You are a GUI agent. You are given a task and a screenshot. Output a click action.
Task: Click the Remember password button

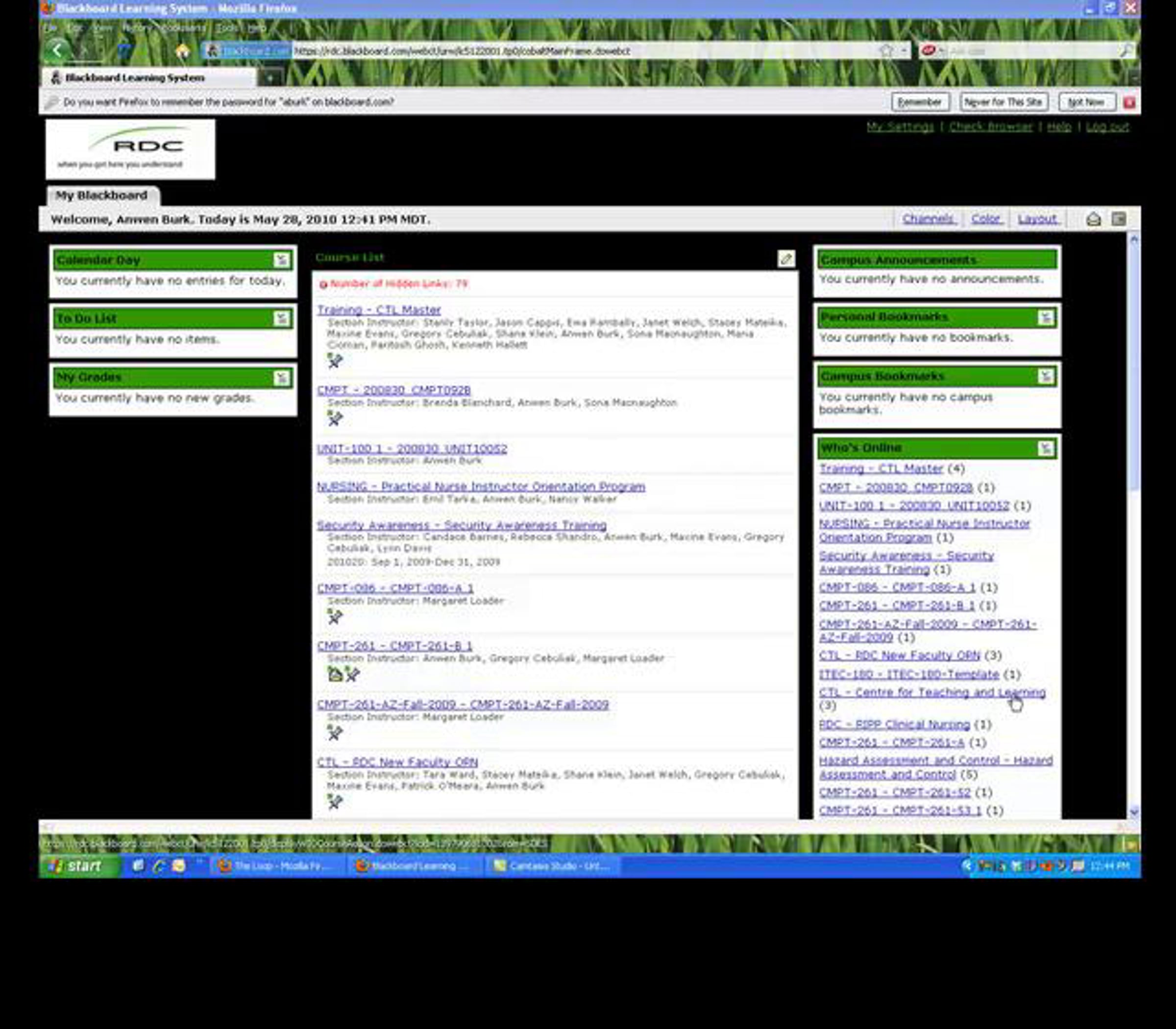click(920, 102)
